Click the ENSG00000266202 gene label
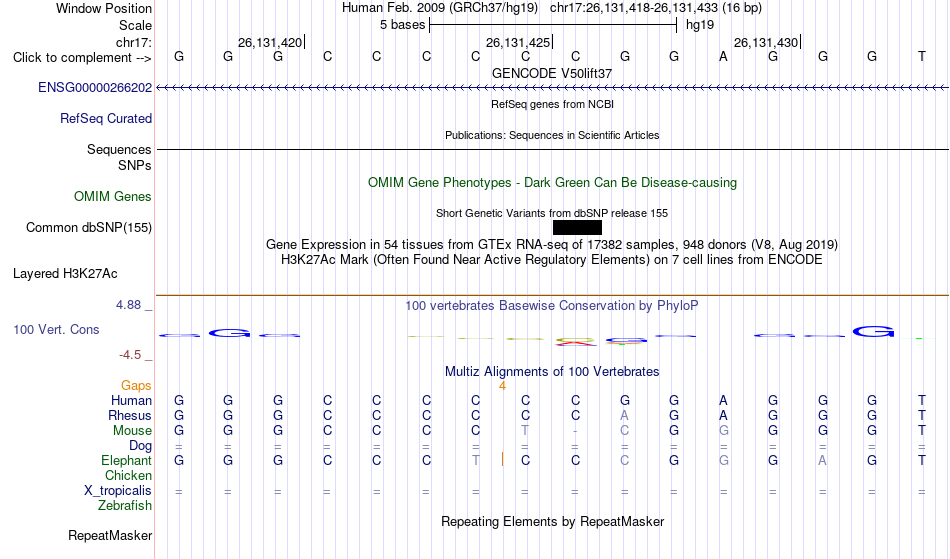Image resolution: width=950 pixels, height=559 pixels. (x=95, y=87)
